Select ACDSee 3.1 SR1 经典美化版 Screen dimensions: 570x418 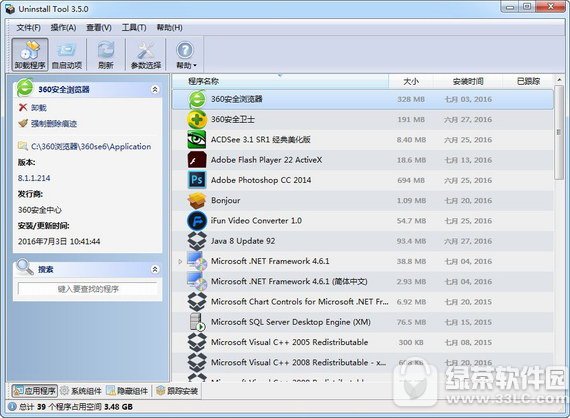point(261,140)
